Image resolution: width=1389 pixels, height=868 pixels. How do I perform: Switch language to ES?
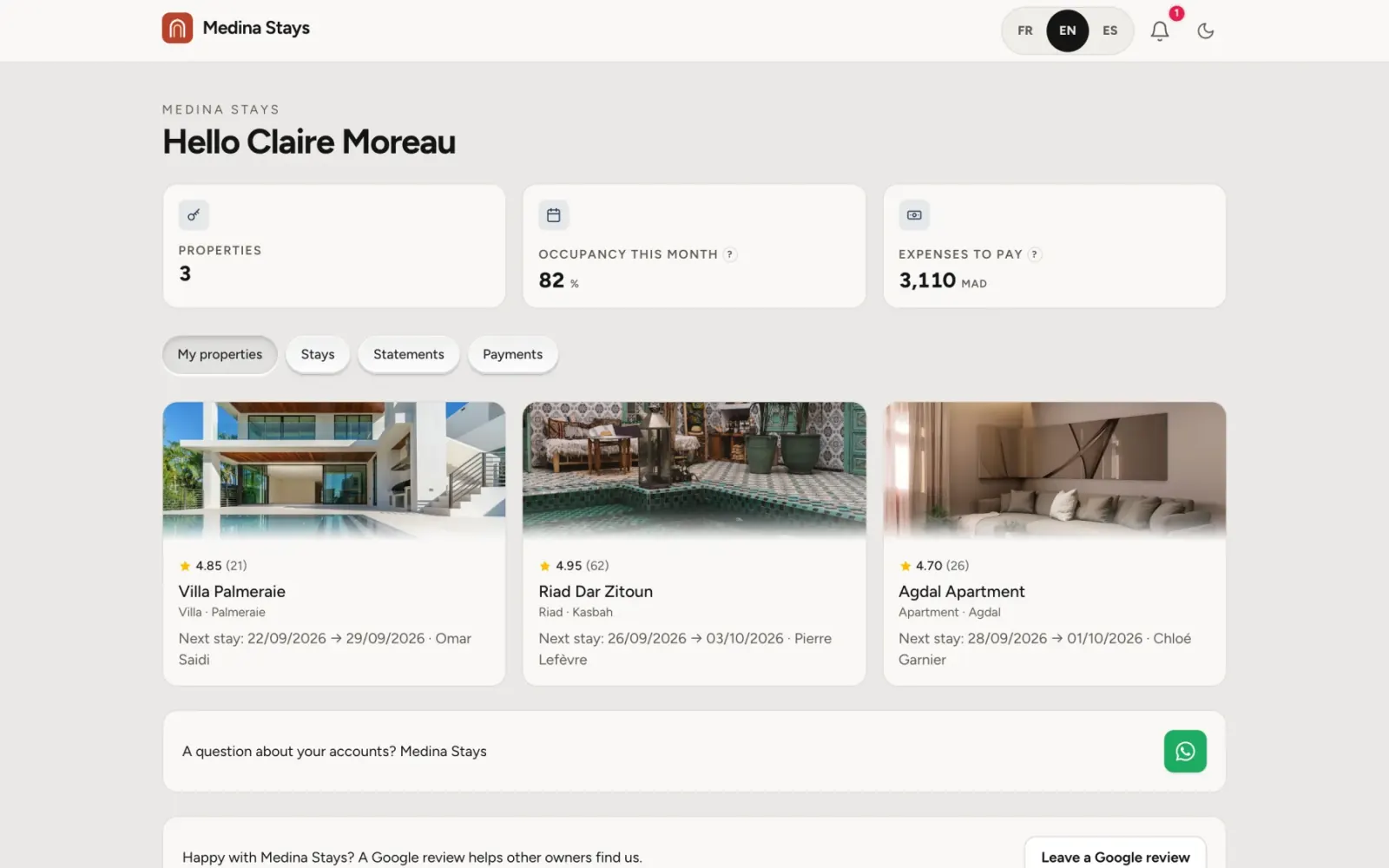point(1109,30)
